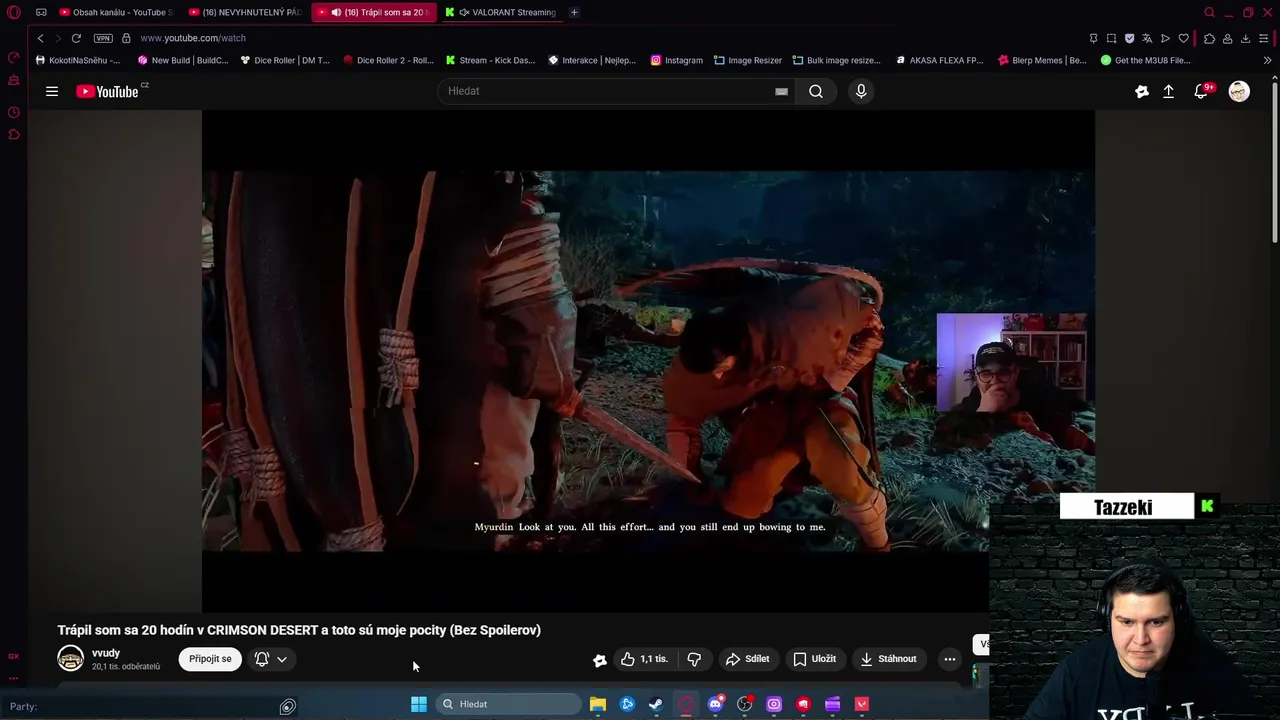Open Discord from the taskbar

pos(715,704)
